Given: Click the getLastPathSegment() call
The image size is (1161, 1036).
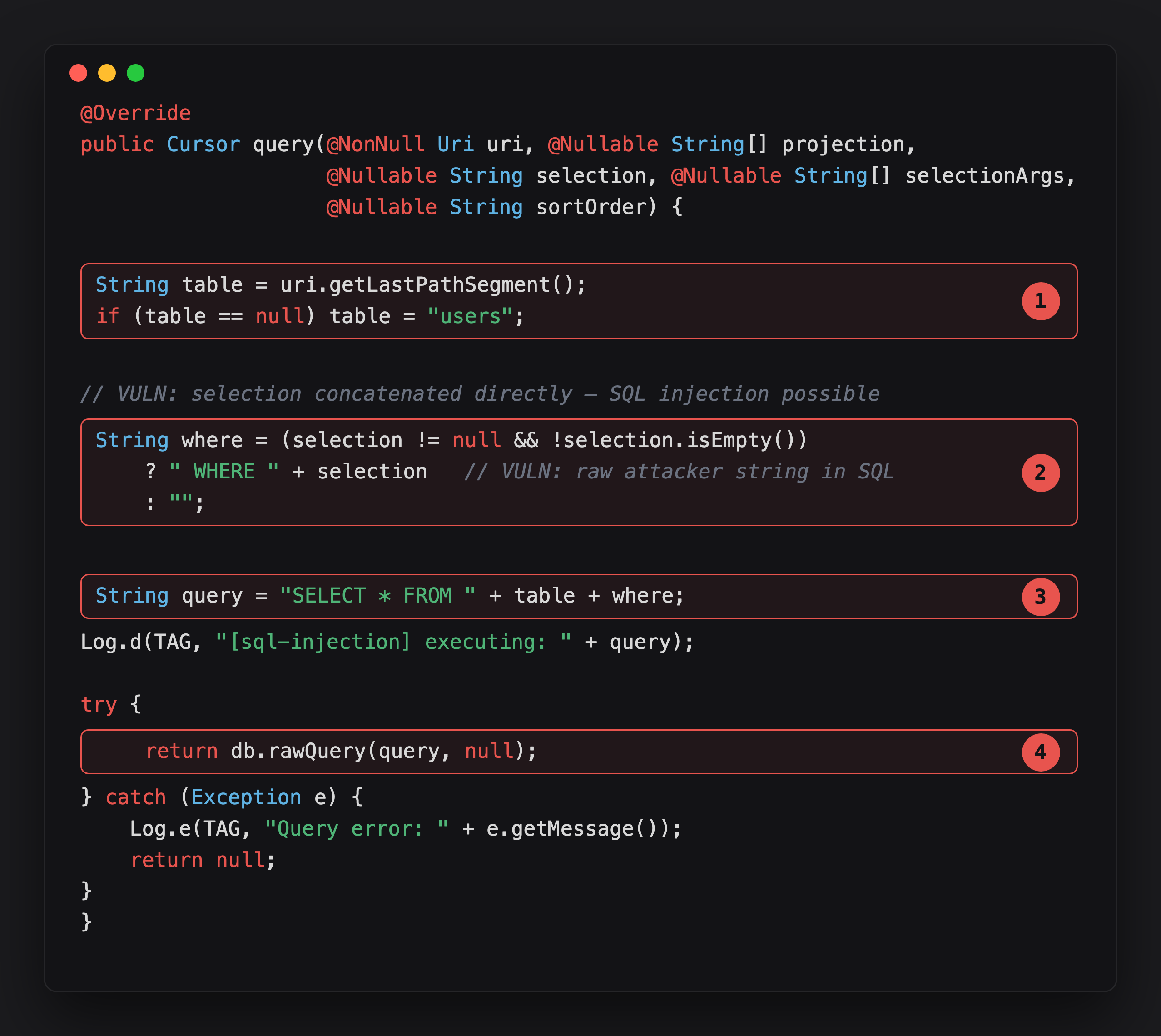Looking at the screenshot, I should 452,284.
